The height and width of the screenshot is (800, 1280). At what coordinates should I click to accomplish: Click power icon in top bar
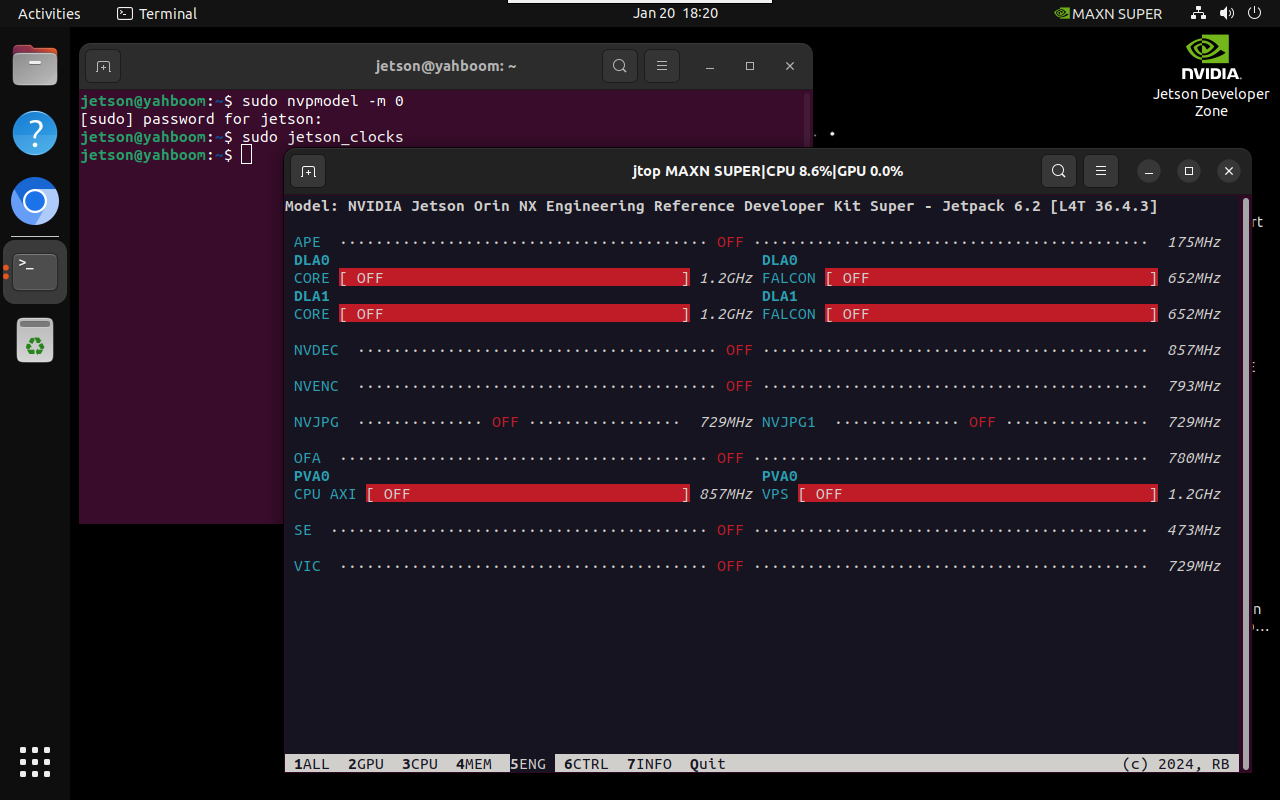point(1255,14)
